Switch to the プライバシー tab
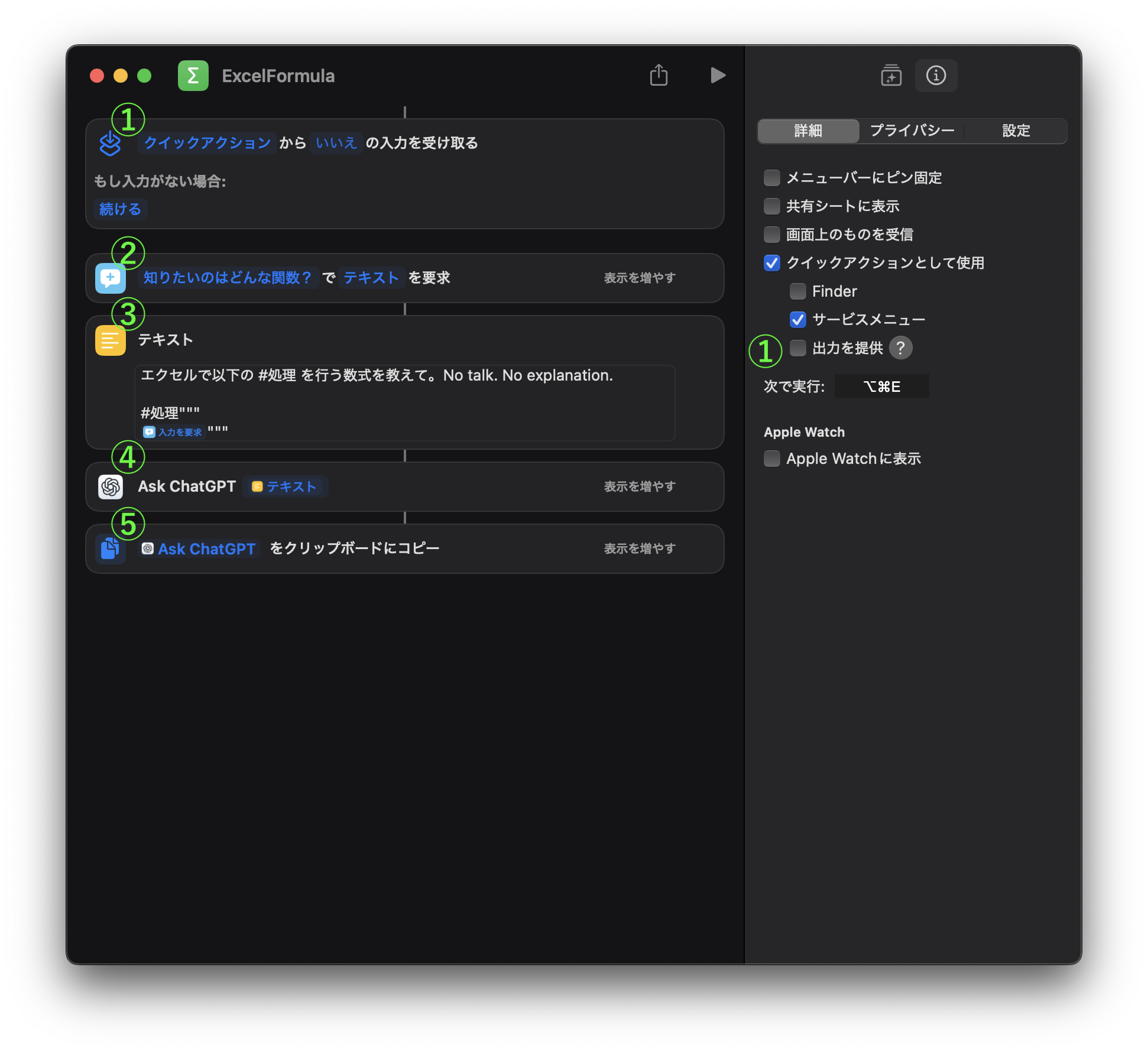The image size is (1148, 1052). click(x=912, y=131)
